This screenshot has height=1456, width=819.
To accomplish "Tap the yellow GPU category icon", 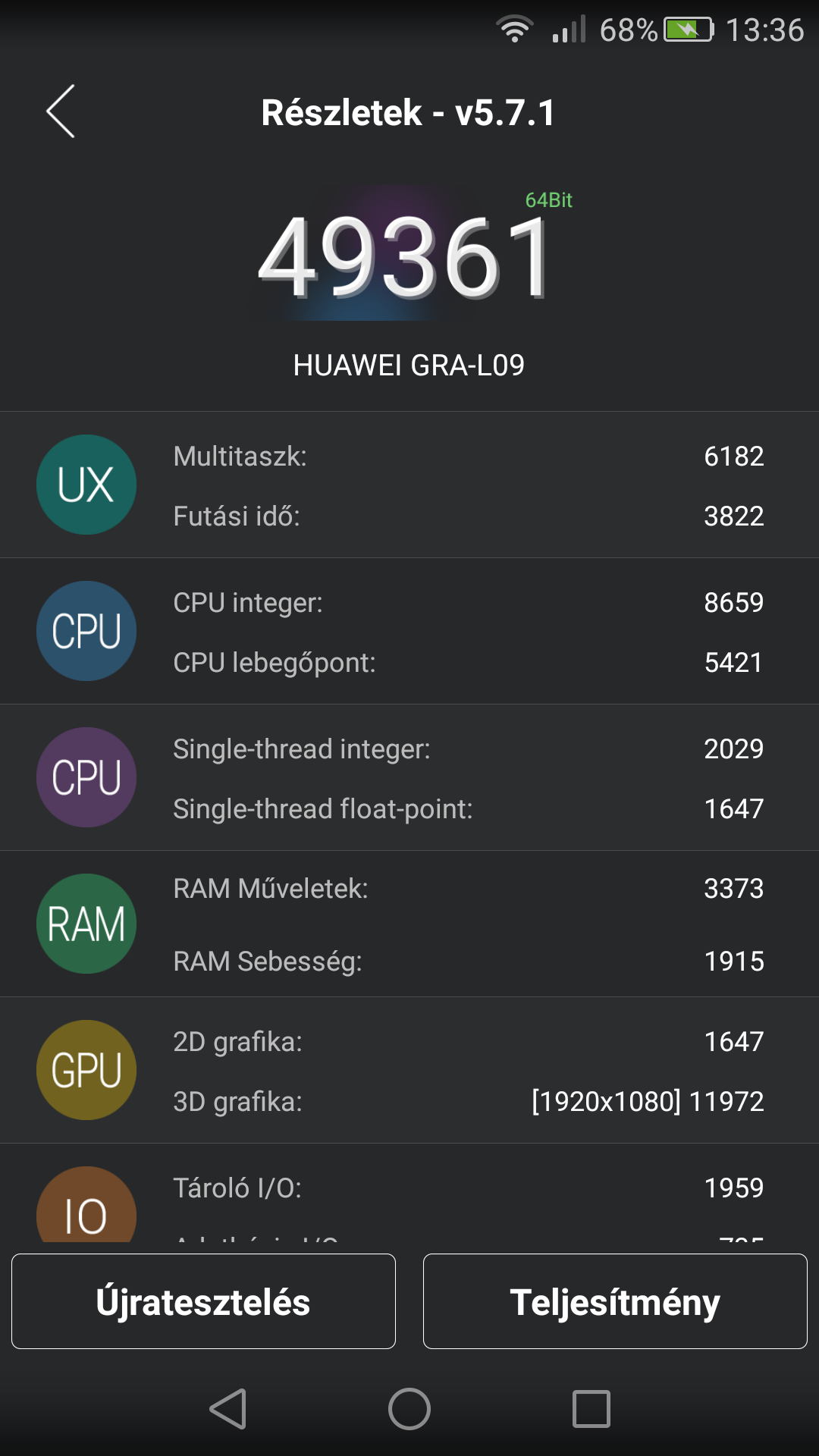I will point(86,1070).
